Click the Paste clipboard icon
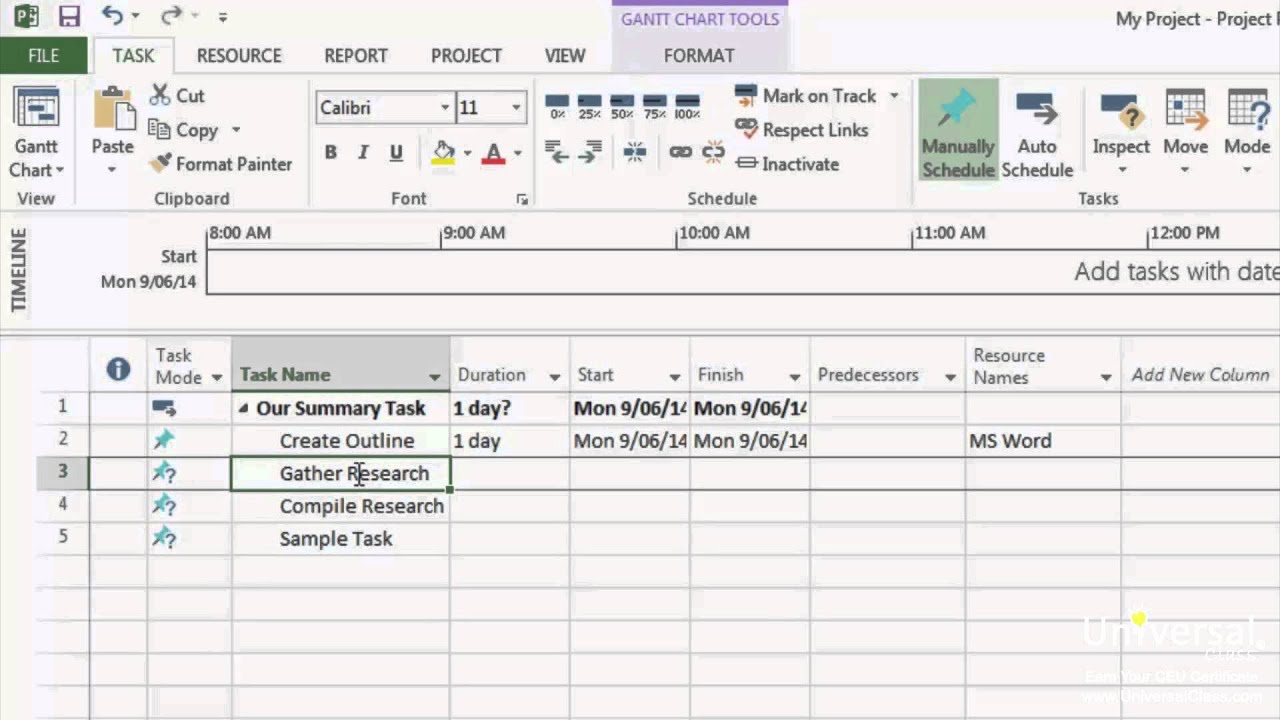 click(113, 110)
